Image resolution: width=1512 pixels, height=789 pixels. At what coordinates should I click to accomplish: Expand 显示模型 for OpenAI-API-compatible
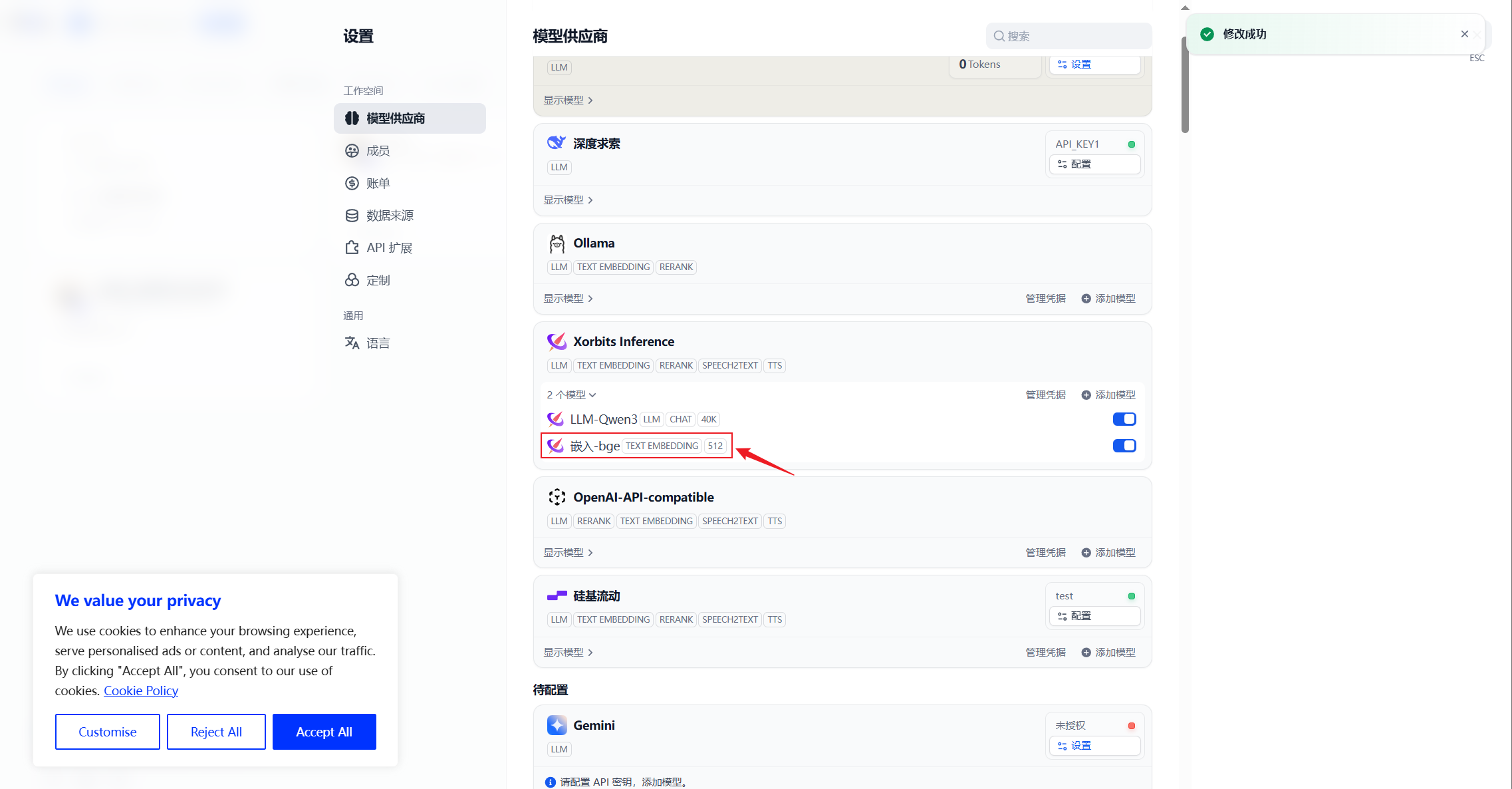point(568,553)
